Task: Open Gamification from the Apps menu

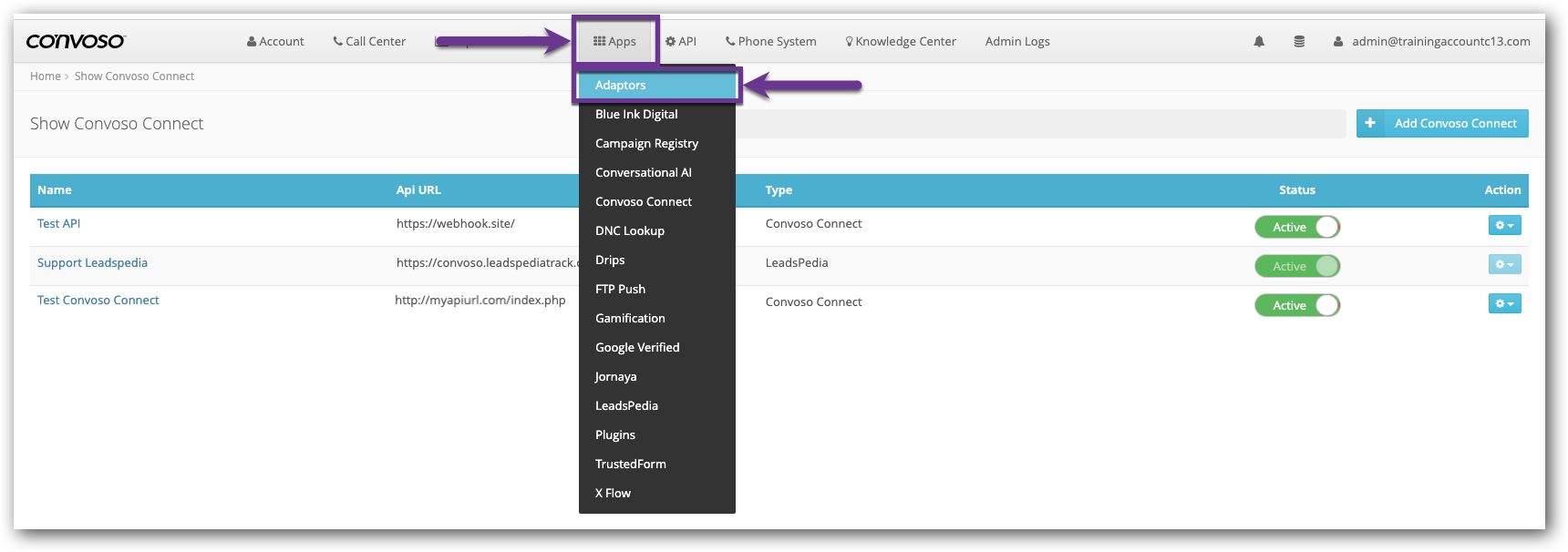Action: (x=657, y=318)
